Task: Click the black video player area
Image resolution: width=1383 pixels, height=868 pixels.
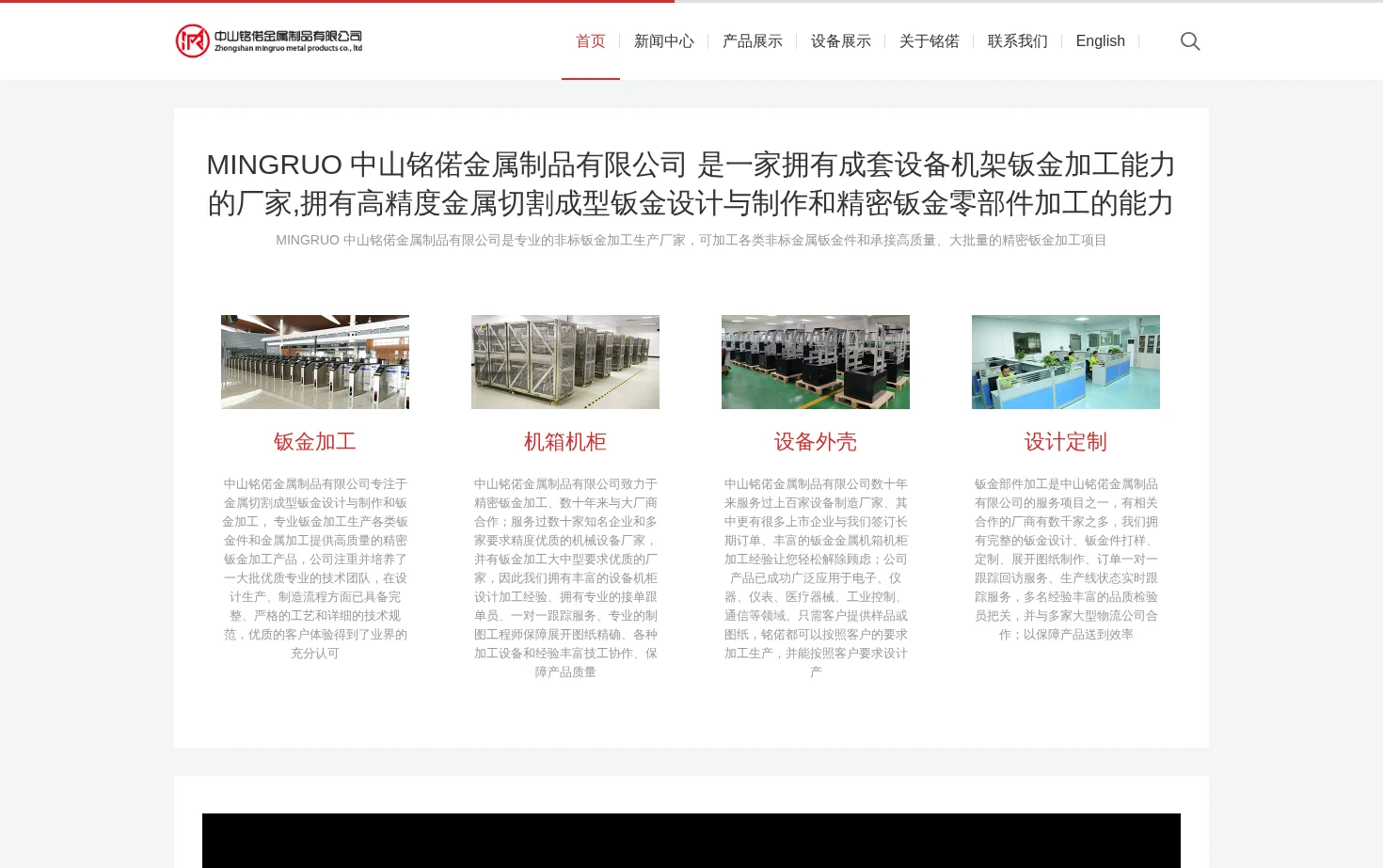Action: 691,841
